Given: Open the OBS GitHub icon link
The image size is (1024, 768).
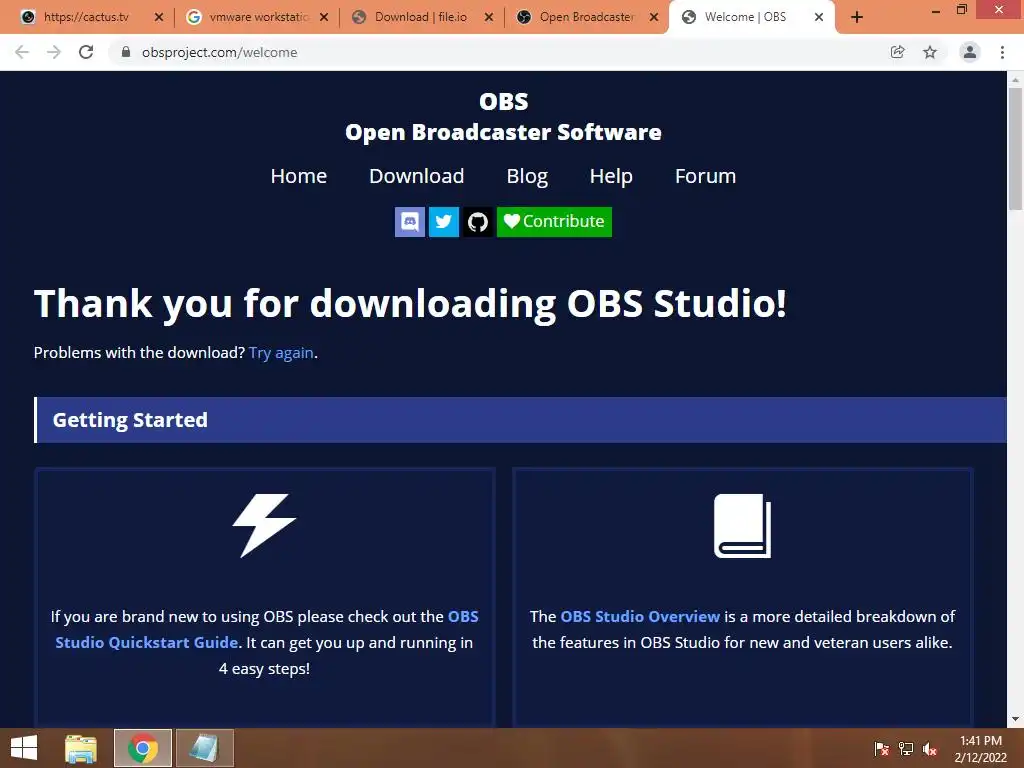Looking at the screenshot, I should (478, 222).
